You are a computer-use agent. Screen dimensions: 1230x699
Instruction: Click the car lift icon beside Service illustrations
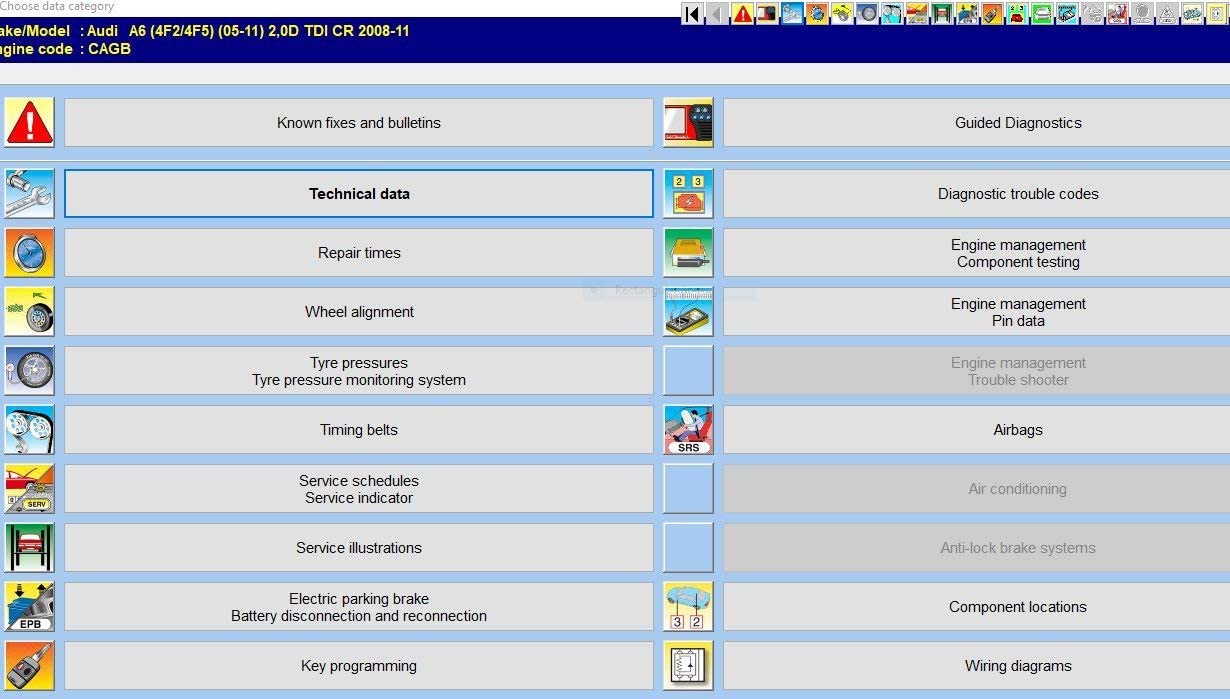click(29, 547)
